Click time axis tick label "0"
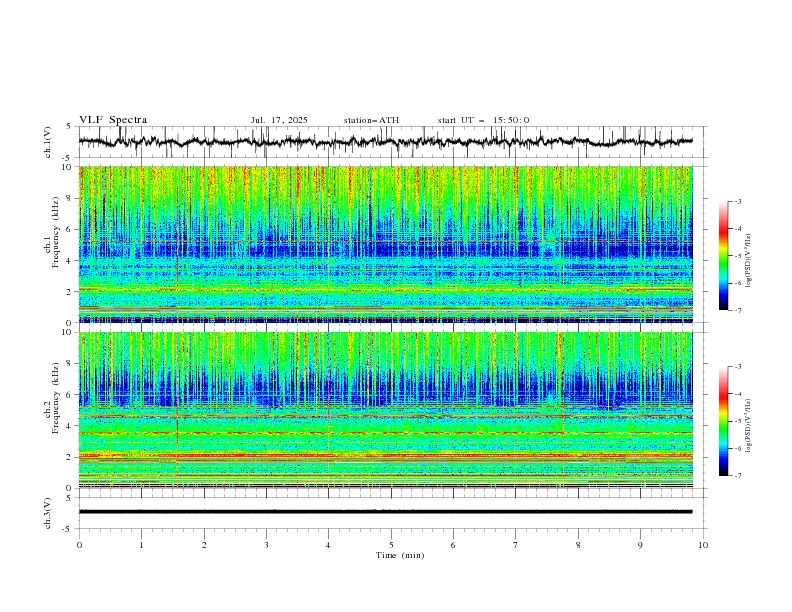The height and width of the screenshot is (612, 792). [x=79, y=545]
